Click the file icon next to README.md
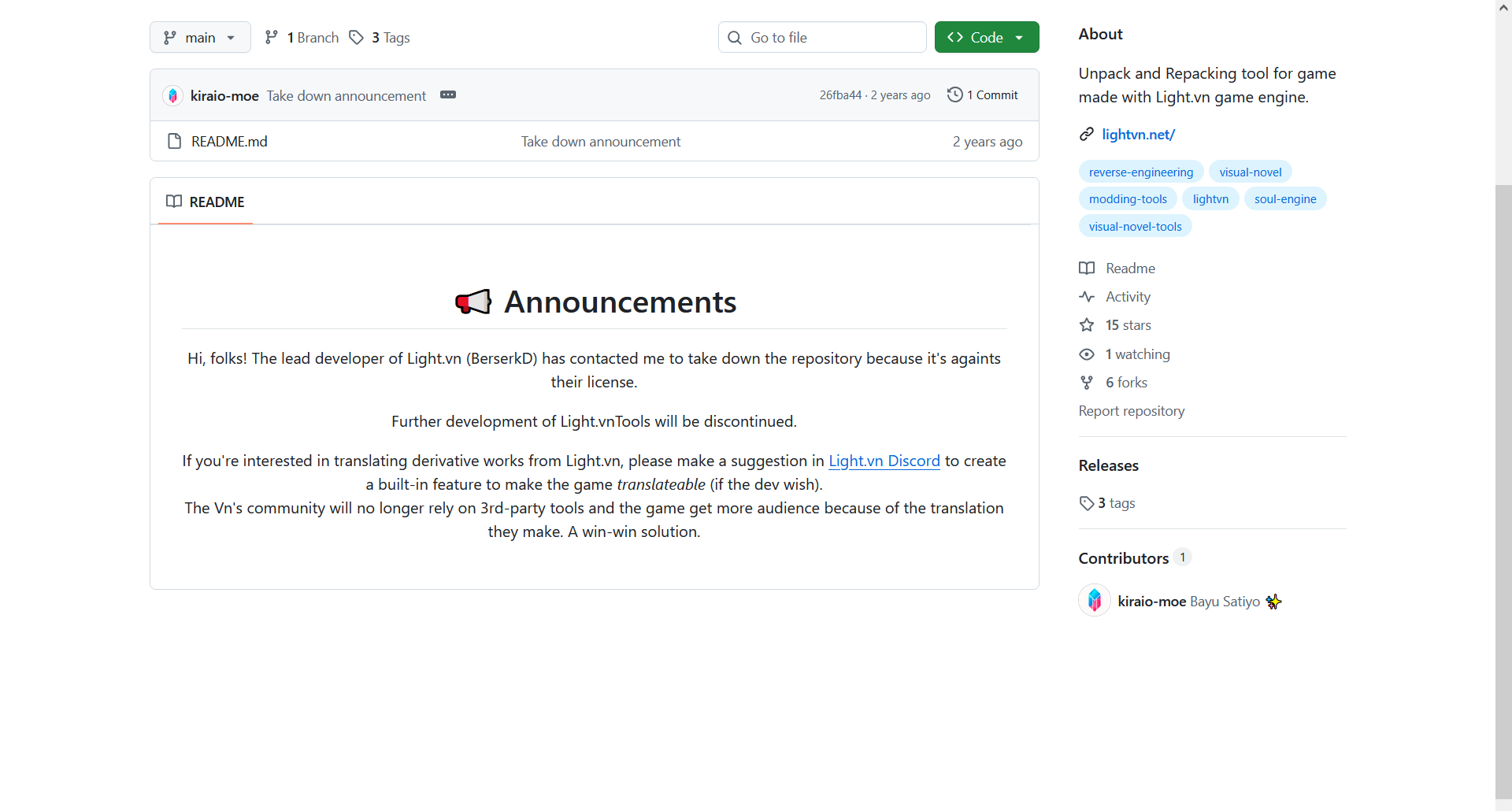Image resolution: width=1512 pixels, height=811 pixels. pos(174,141)
